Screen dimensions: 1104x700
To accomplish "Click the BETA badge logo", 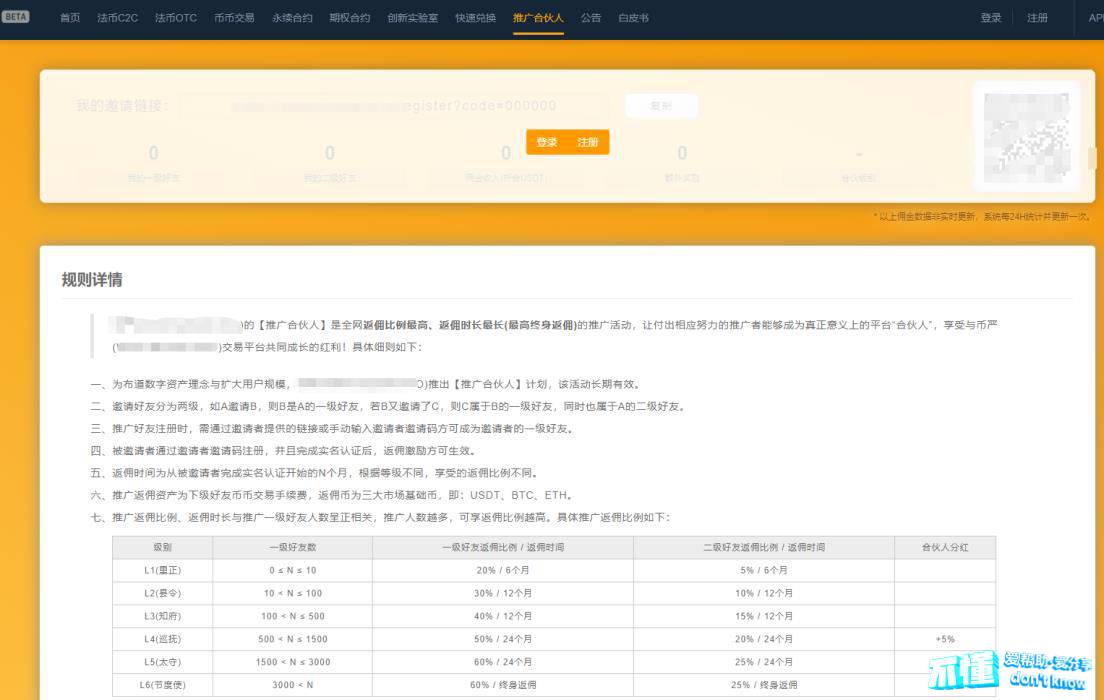I will coord(16,17).
